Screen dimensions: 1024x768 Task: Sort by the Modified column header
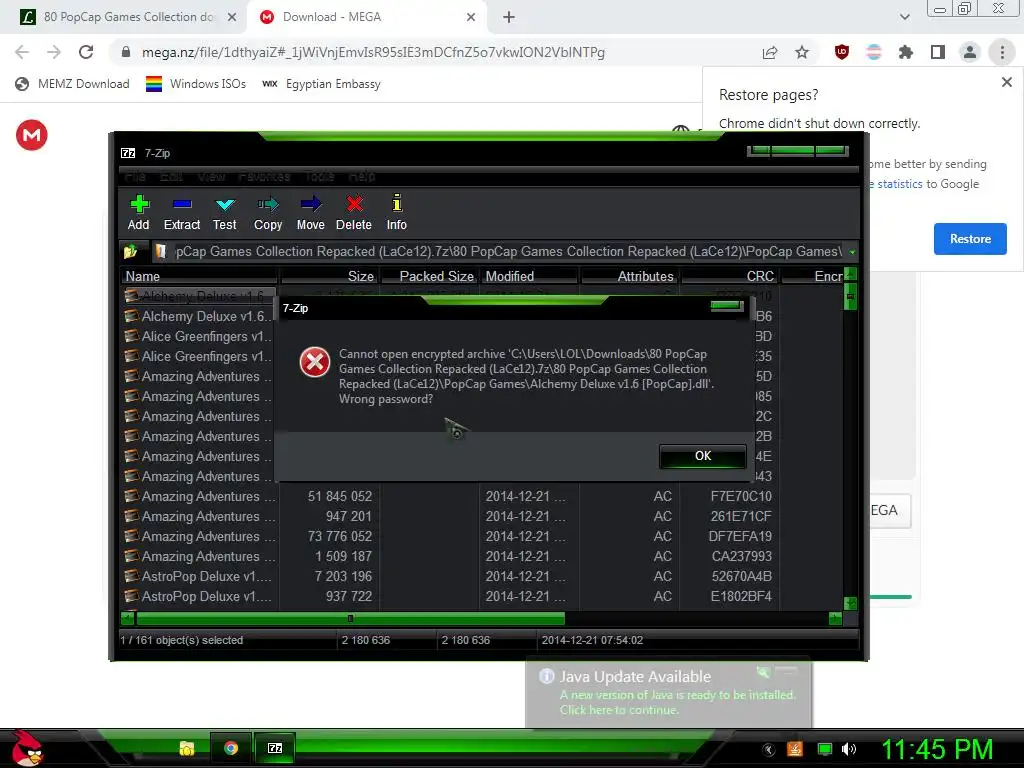pos(530,276)
